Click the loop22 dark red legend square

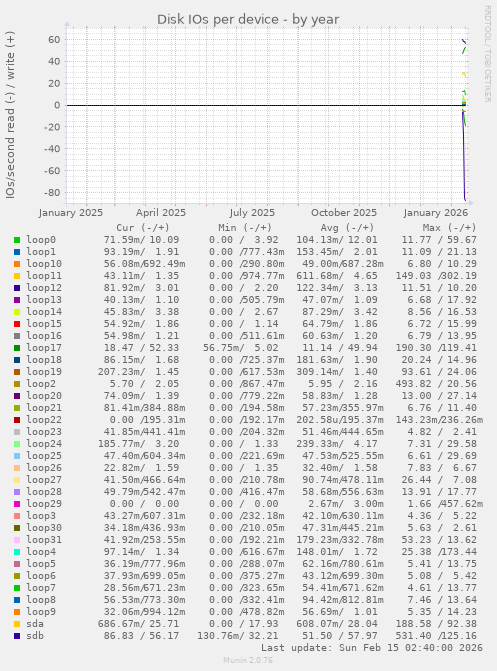pos(17,420)
